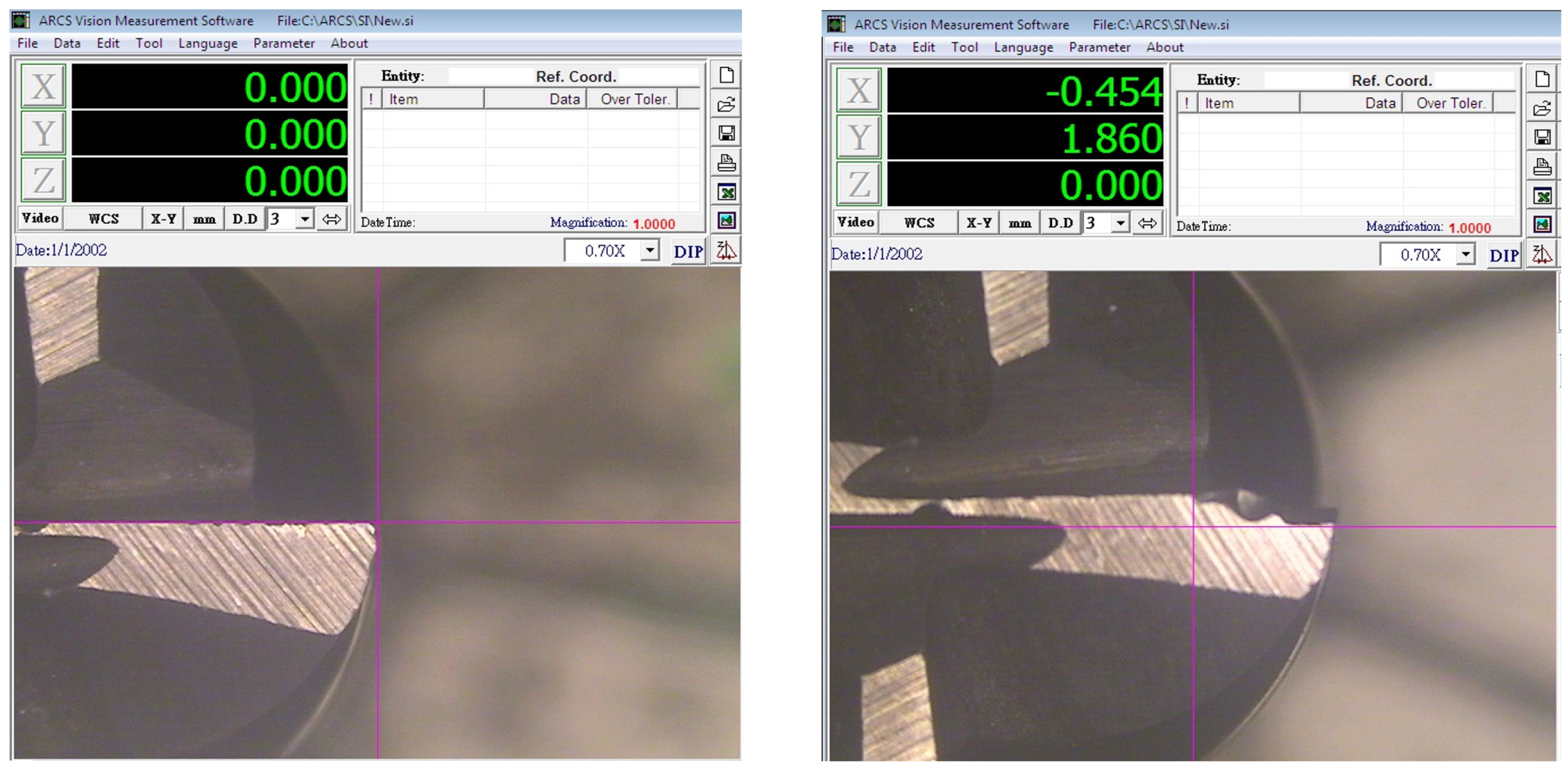Toggle the mm unit button, left window

(204, 219)
